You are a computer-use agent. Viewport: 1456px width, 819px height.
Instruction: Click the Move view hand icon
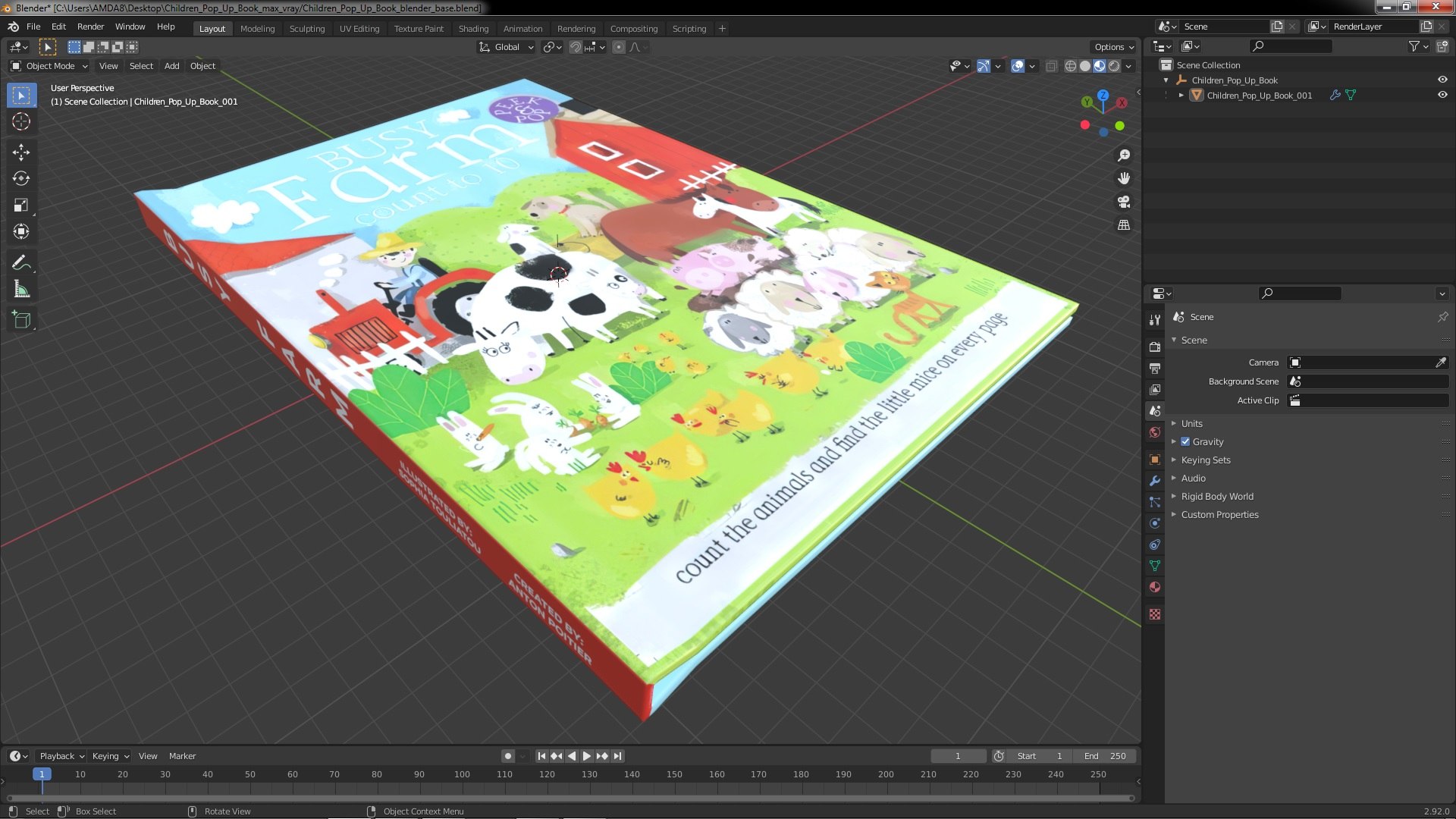pyautogui.click(x=1124, y=178)
